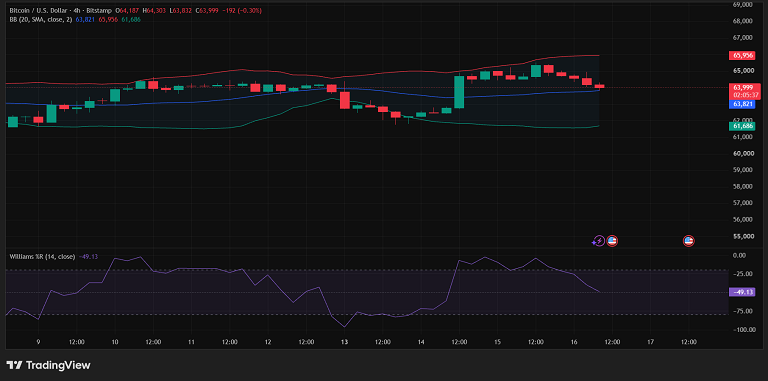The height and width of the screenshot is (381, 768).
Task: Click the 0.00 Williams axis label
Action: (739, 256)
